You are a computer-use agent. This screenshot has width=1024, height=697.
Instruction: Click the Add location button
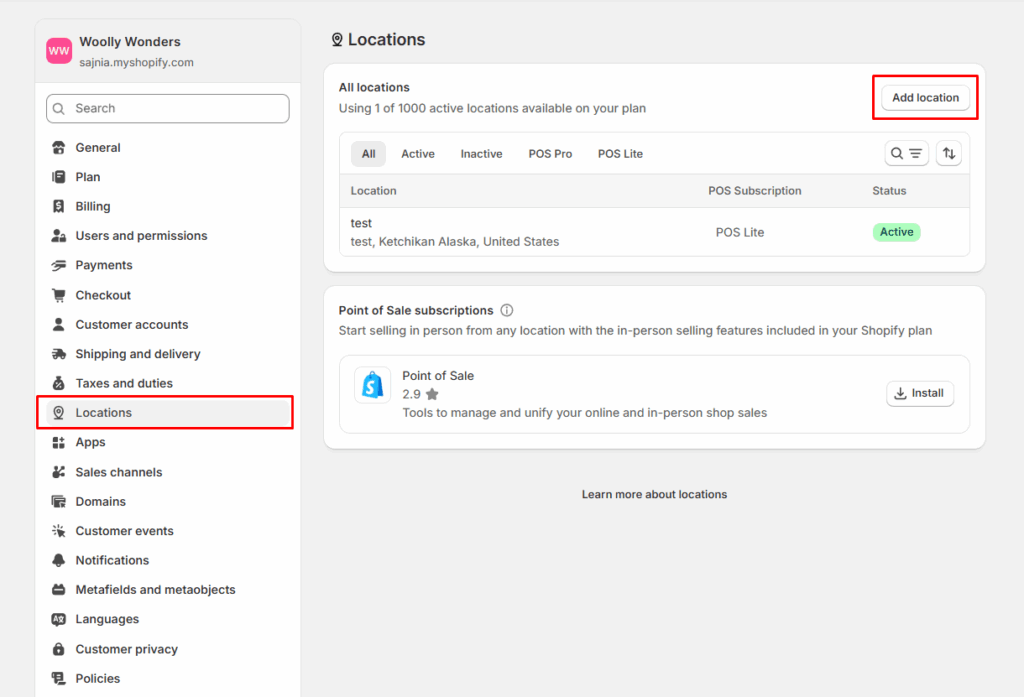(925, 98)
